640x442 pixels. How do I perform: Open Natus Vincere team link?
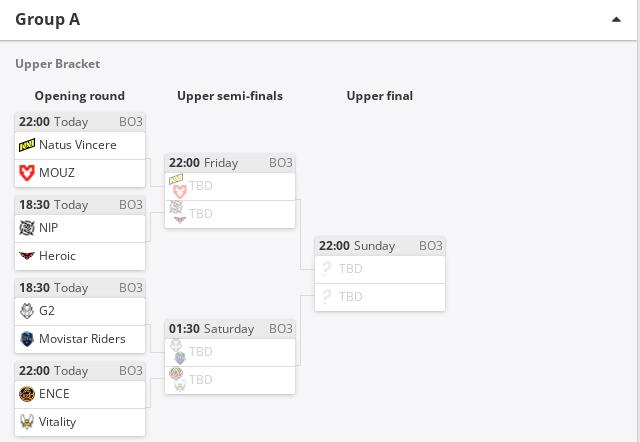[x=80, y=145]
